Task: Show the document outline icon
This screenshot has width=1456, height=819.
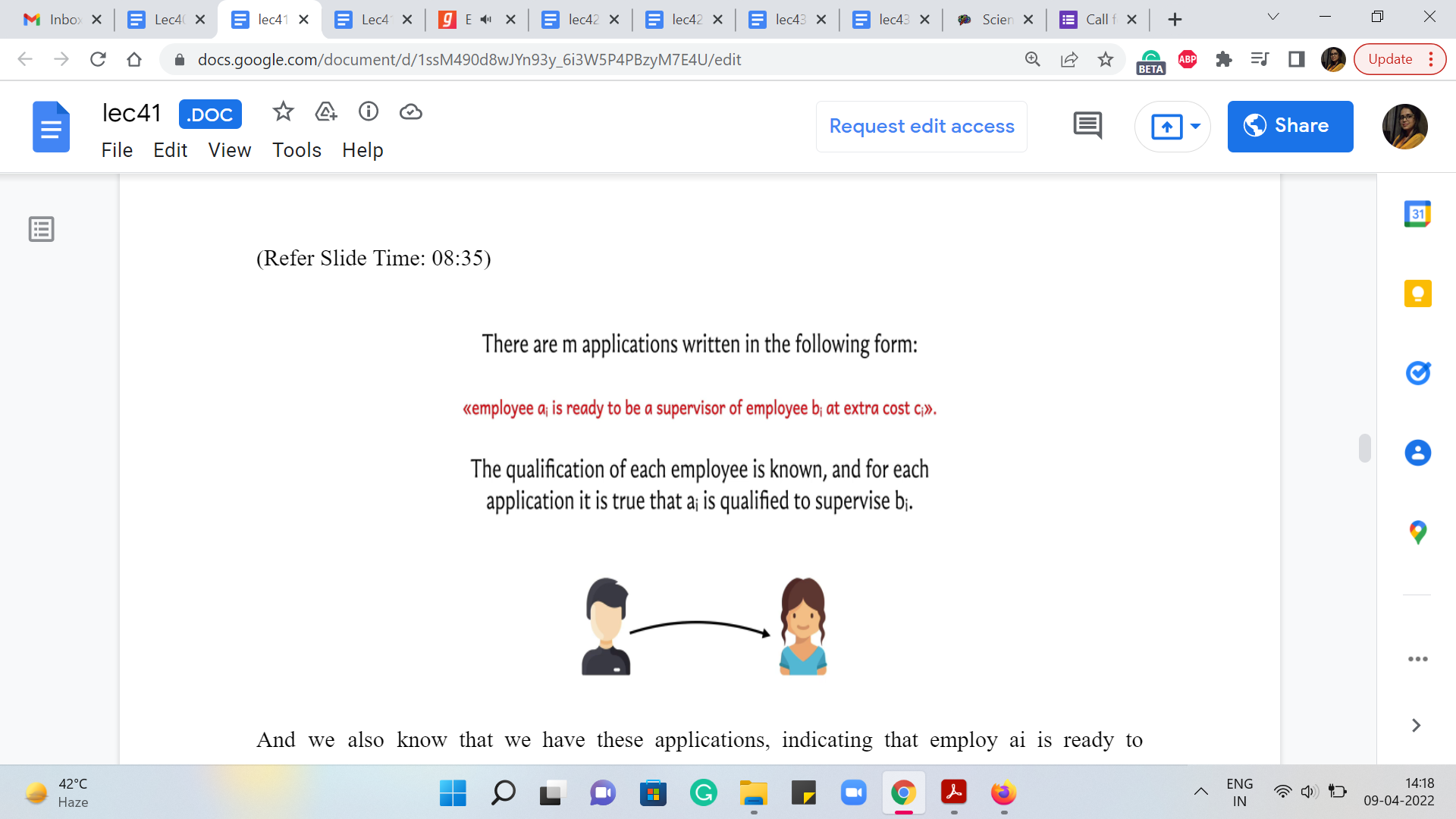Action: pos(41,229)
